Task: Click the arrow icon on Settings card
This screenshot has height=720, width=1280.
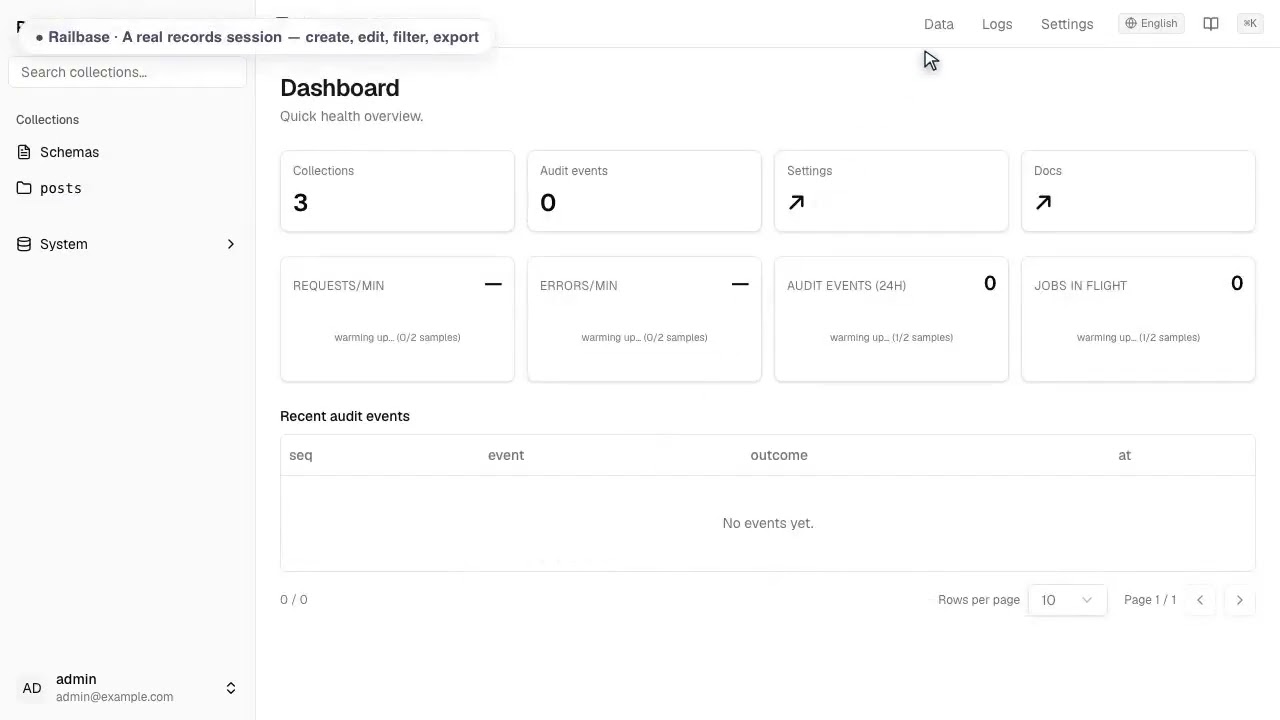Action: [x=796, y=203]
